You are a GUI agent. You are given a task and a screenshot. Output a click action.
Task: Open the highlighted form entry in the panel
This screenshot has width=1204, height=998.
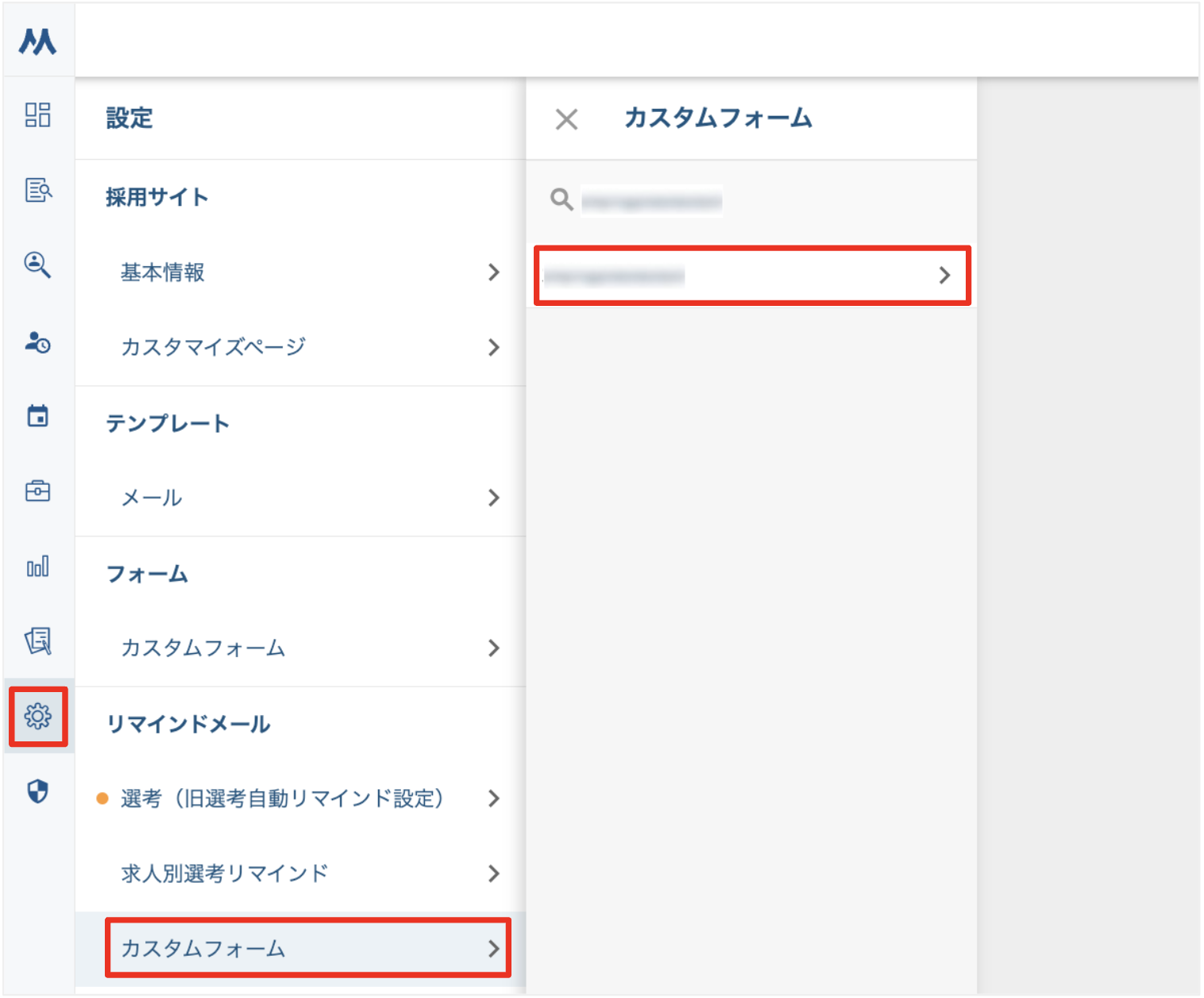click(x=751, y=276)
